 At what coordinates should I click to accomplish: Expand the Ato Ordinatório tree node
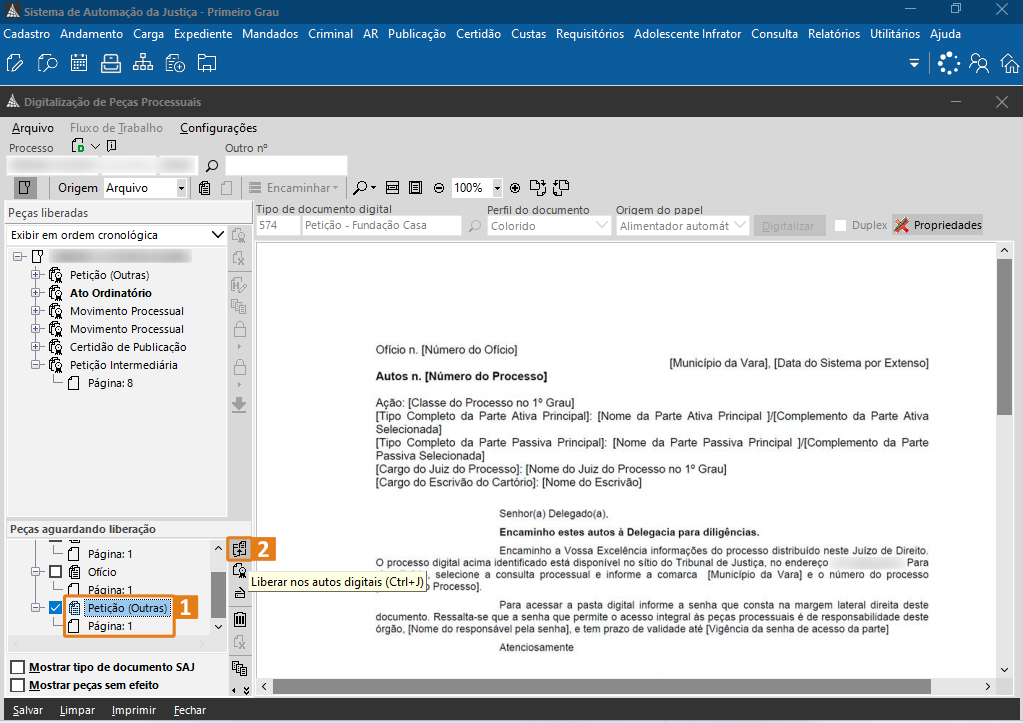tap(36, 293)
